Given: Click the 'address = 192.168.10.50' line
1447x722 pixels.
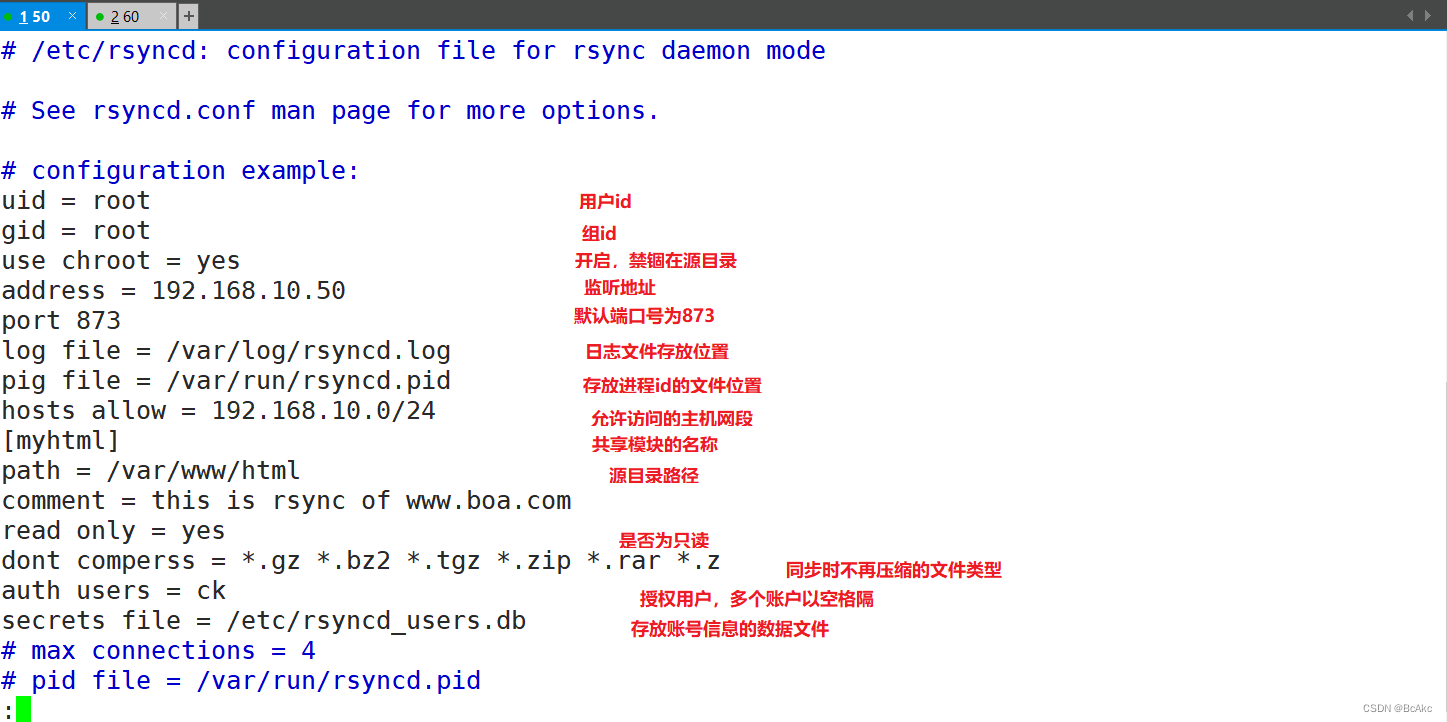Looking at the screenshot, I should coord(174,291).
